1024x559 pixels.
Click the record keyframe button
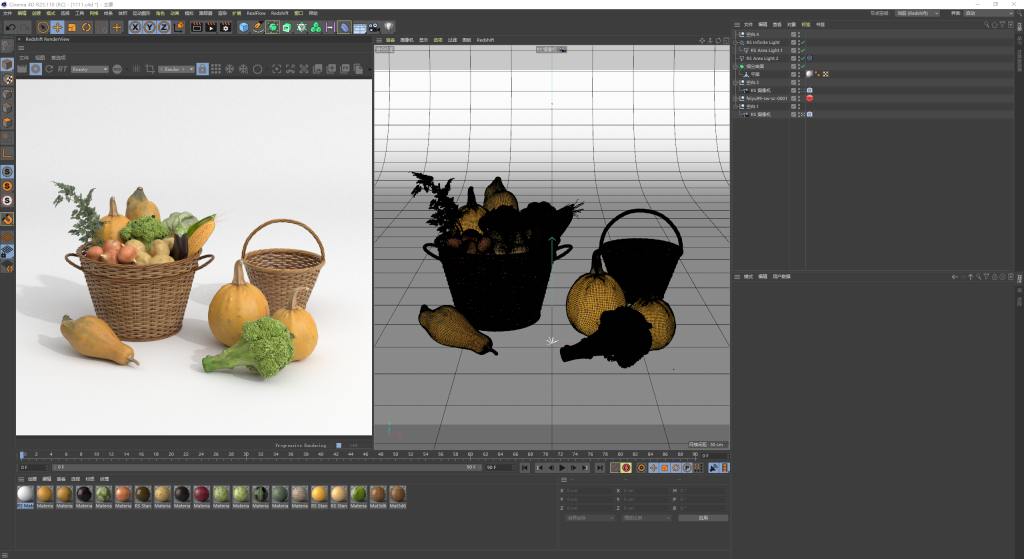pyautogui.click(x=615, y=468)
